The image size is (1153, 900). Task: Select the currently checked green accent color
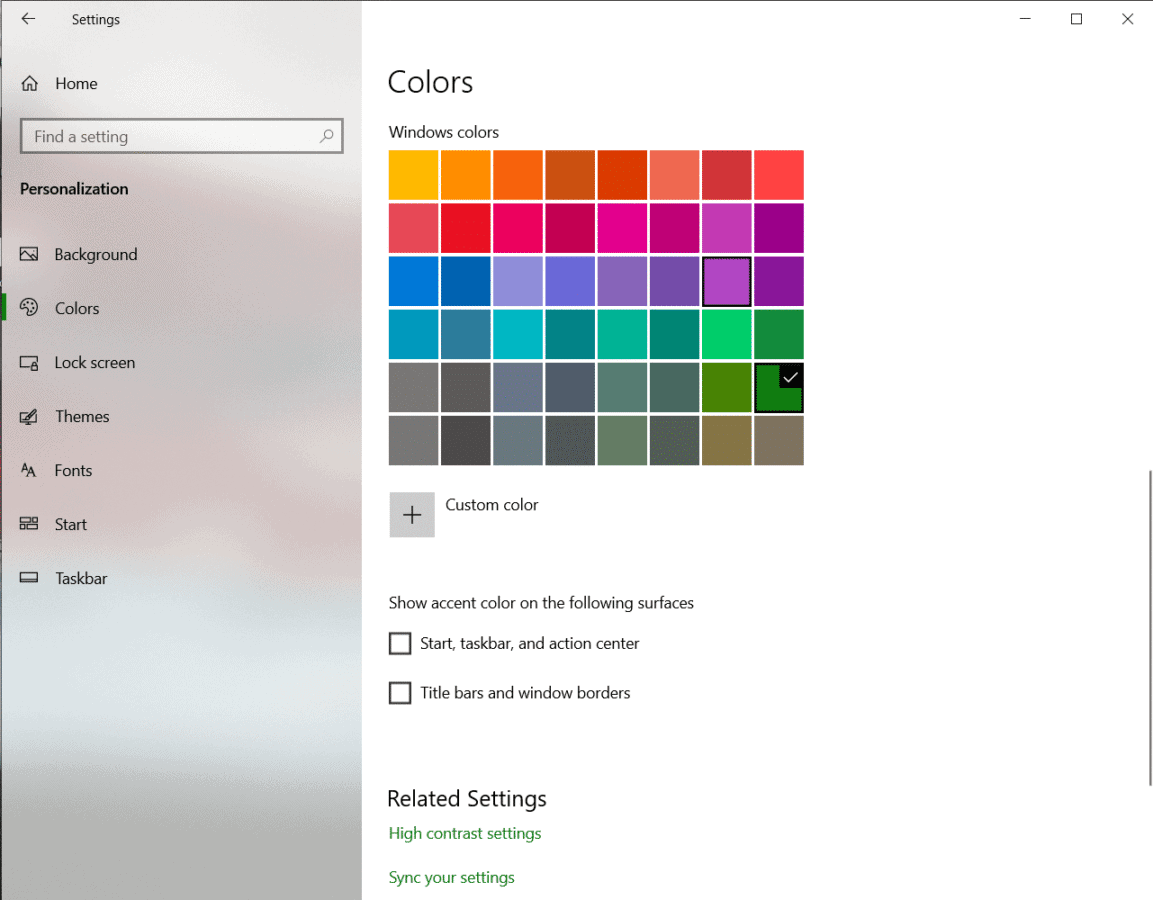point(778,387)
